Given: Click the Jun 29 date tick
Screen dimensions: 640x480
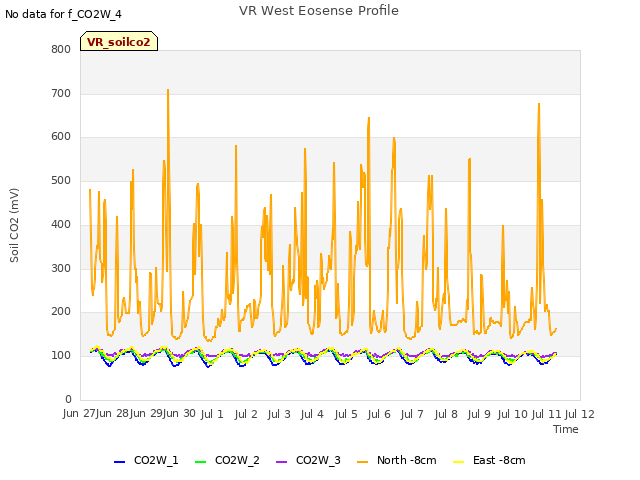Looking at the screenshot, I should [x=146, y=414].
